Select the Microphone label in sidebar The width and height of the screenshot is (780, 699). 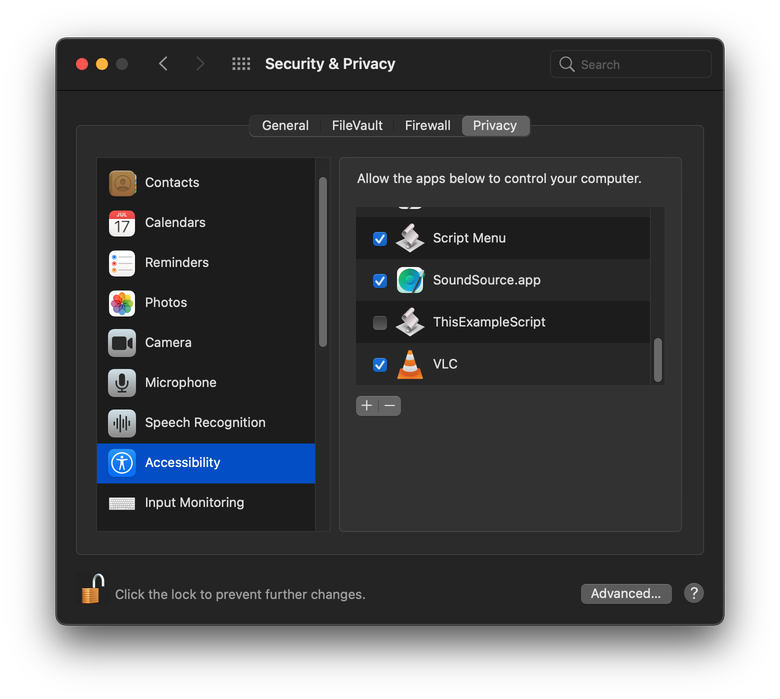181,382
